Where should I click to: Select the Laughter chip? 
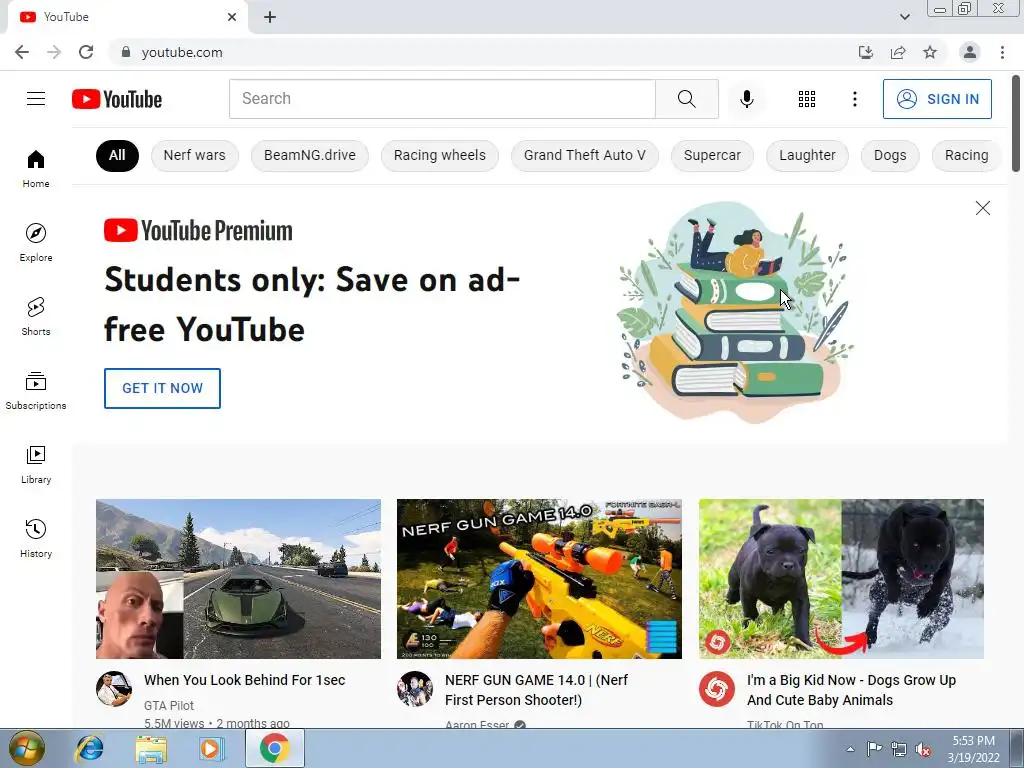click(x=807, y=155)
